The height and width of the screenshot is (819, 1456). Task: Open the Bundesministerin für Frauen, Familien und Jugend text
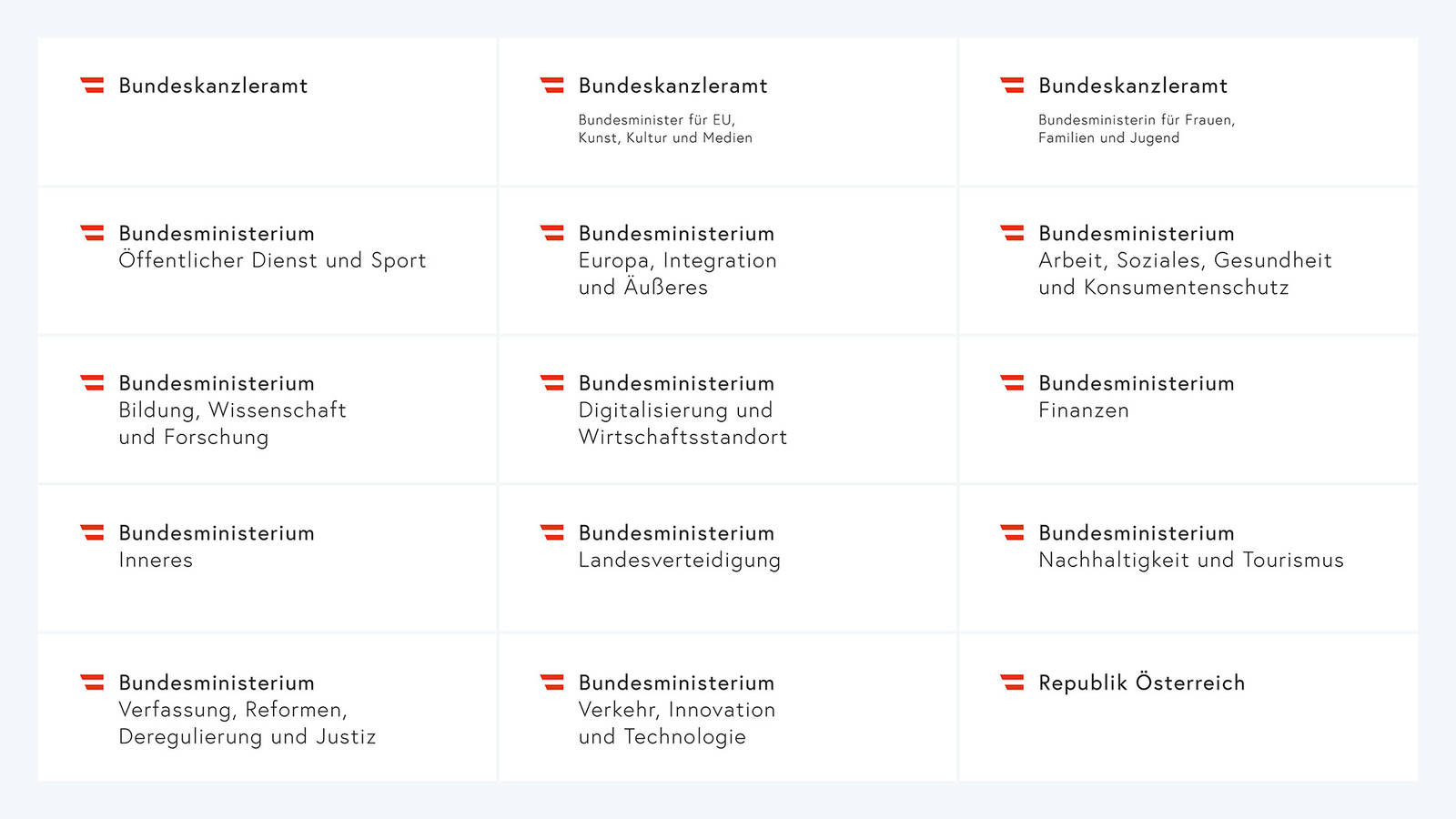click(x=1137, y=128)
